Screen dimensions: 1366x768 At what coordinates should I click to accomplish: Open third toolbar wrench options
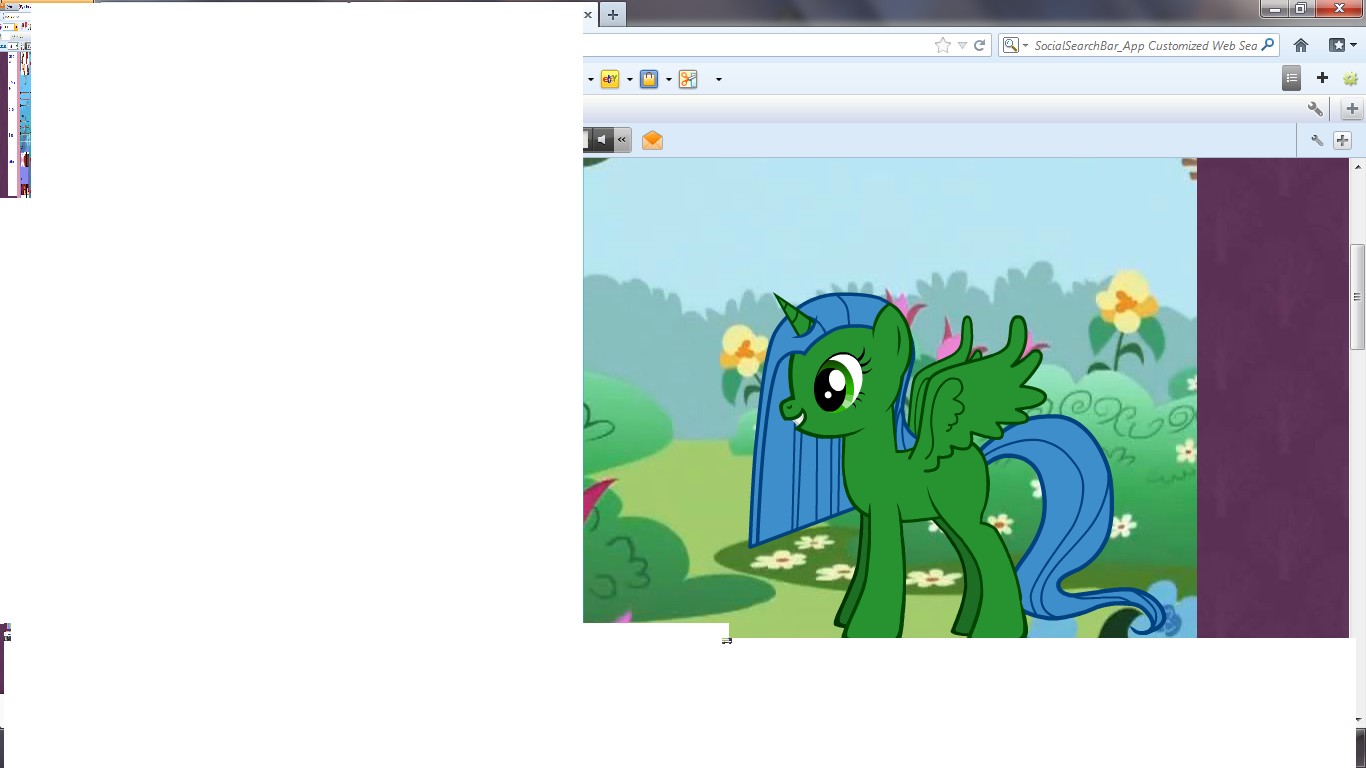(1315, 109)
